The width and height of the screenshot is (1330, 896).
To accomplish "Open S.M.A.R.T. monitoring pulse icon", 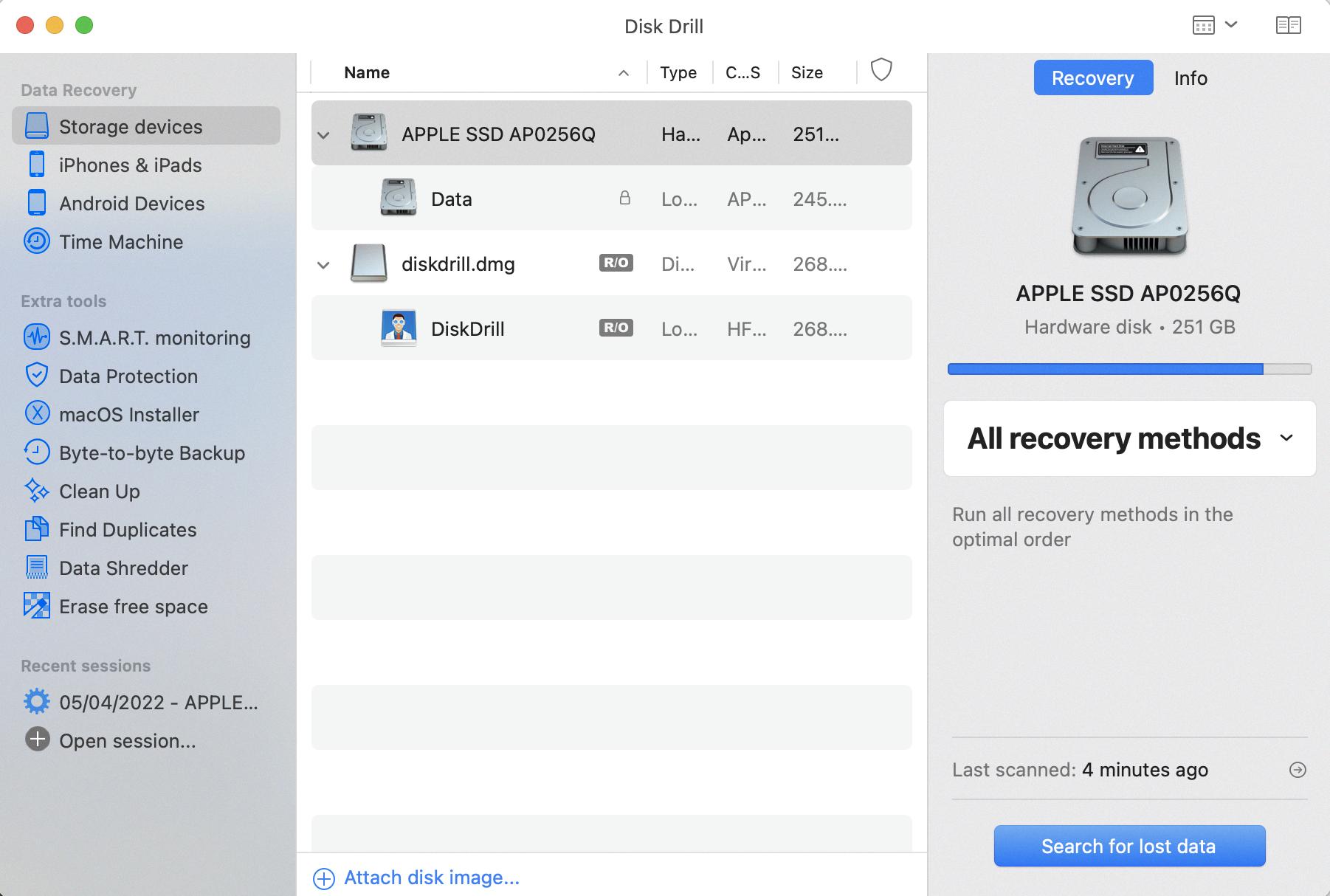I will [36, 337].
